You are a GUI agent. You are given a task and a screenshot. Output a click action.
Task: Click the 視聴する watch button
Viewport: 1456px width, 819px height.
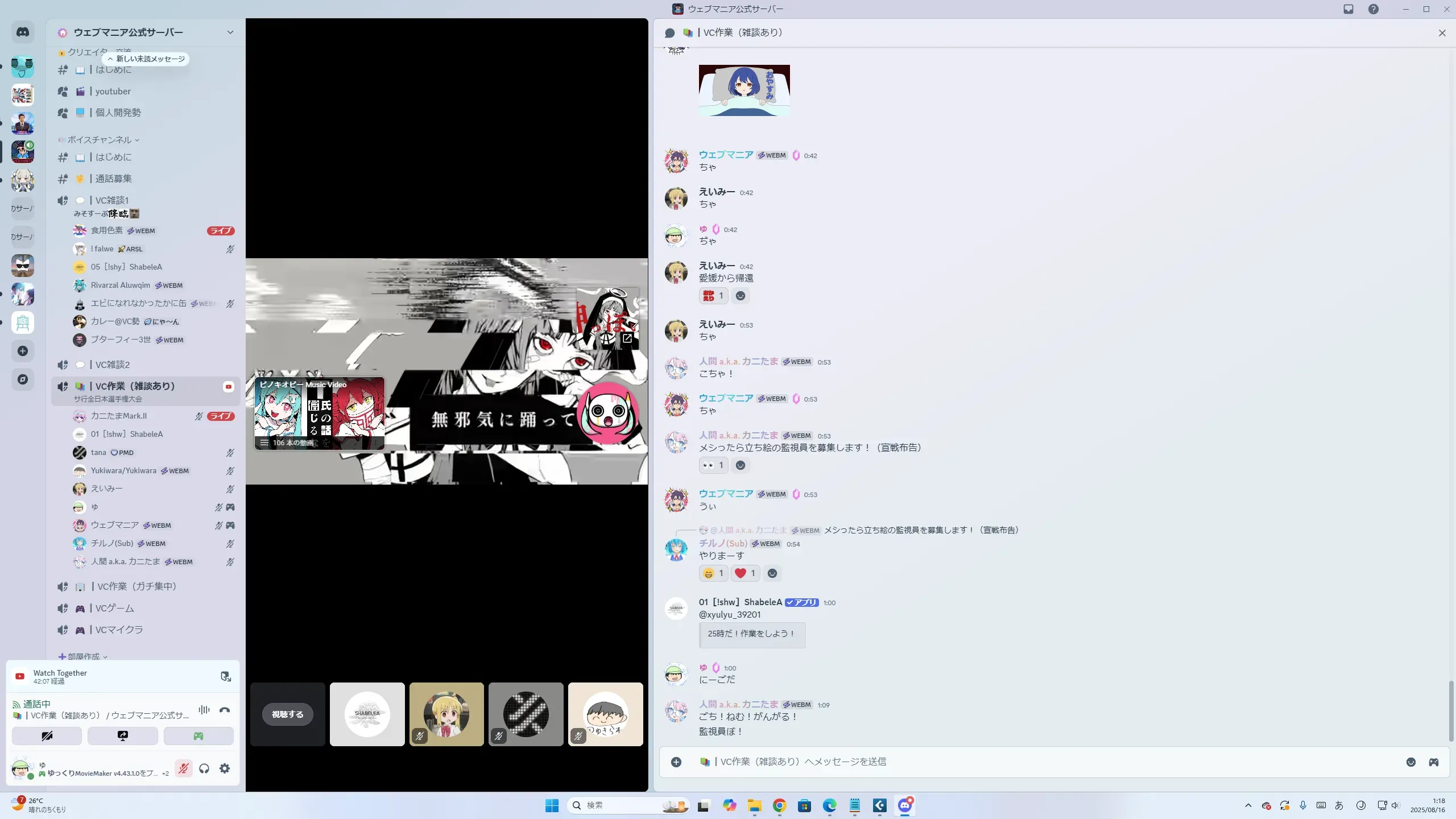point(287,714)
